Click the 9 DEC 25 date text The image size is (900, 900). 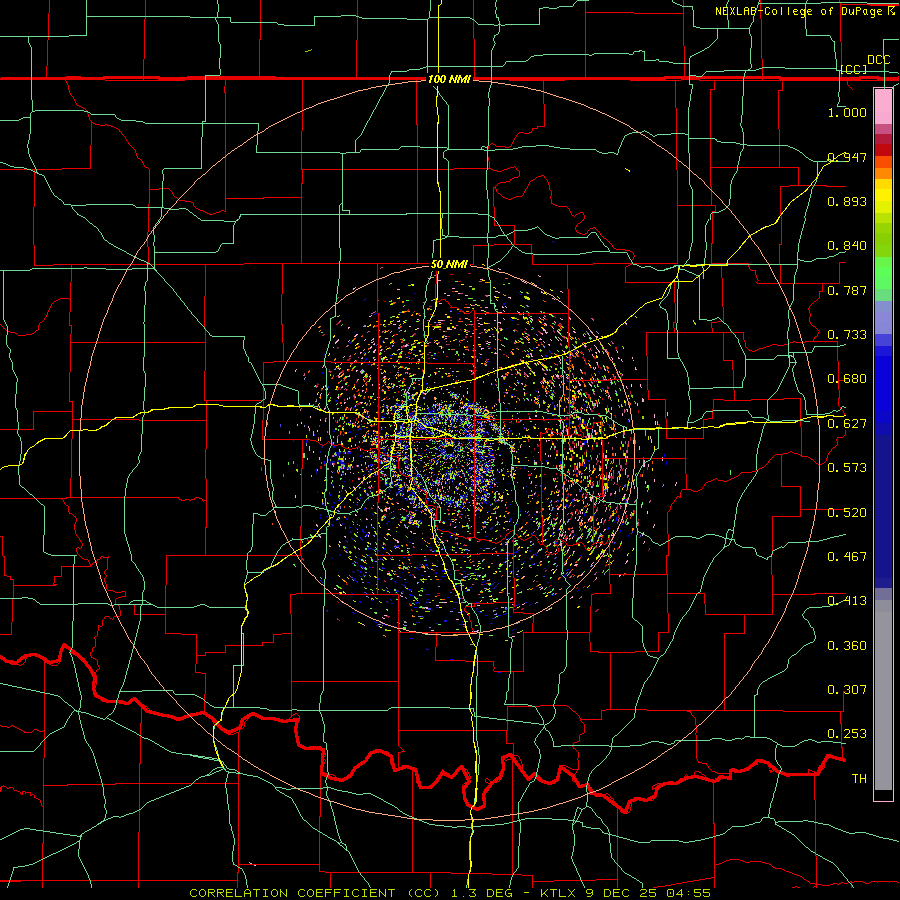click(x=622, y=893)
